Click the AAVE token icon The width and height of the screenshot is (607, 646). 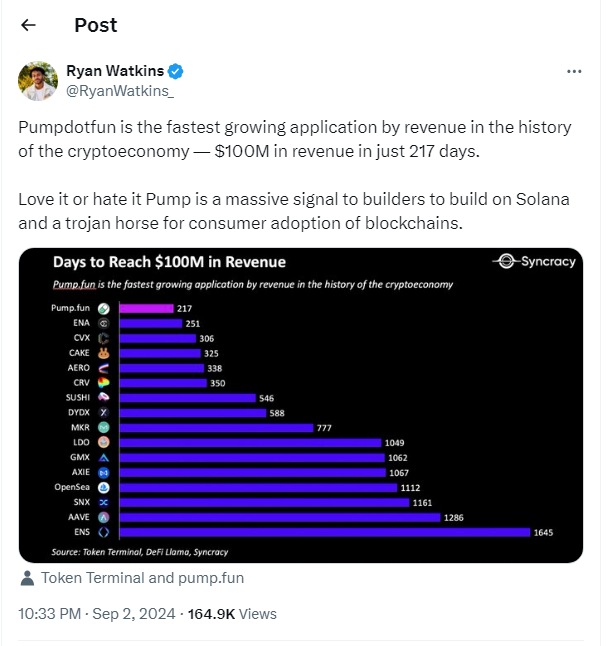point(103,517)
